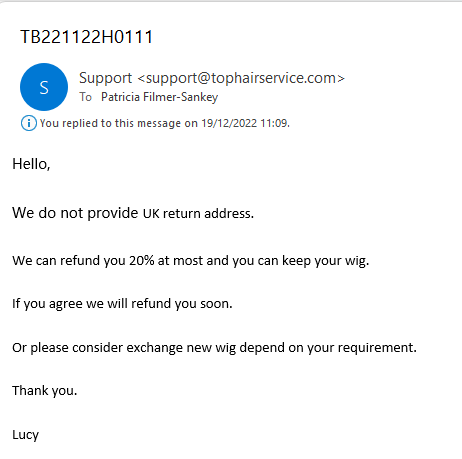Click the letter S inside avatar
Screen dimensions: 462x459
[x=44, y=88]
